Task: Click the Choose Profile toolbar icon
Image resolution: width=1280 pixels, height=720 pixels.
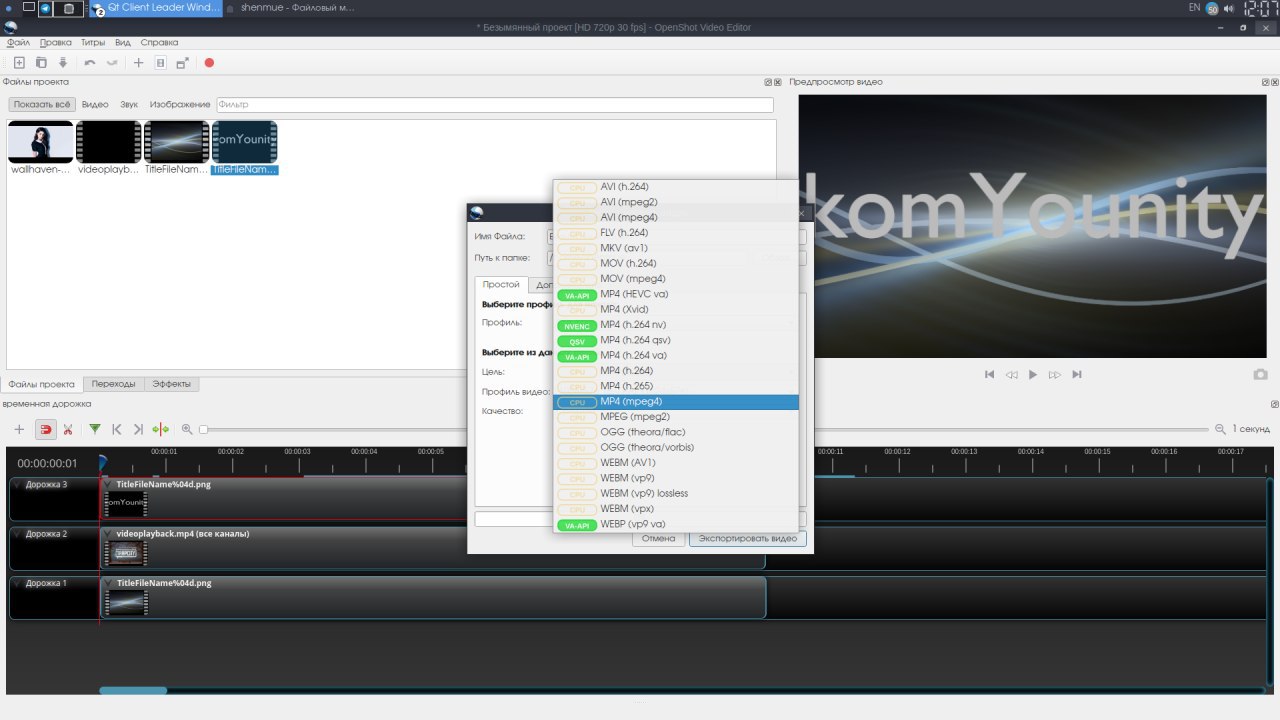Action: click(160, 63)
